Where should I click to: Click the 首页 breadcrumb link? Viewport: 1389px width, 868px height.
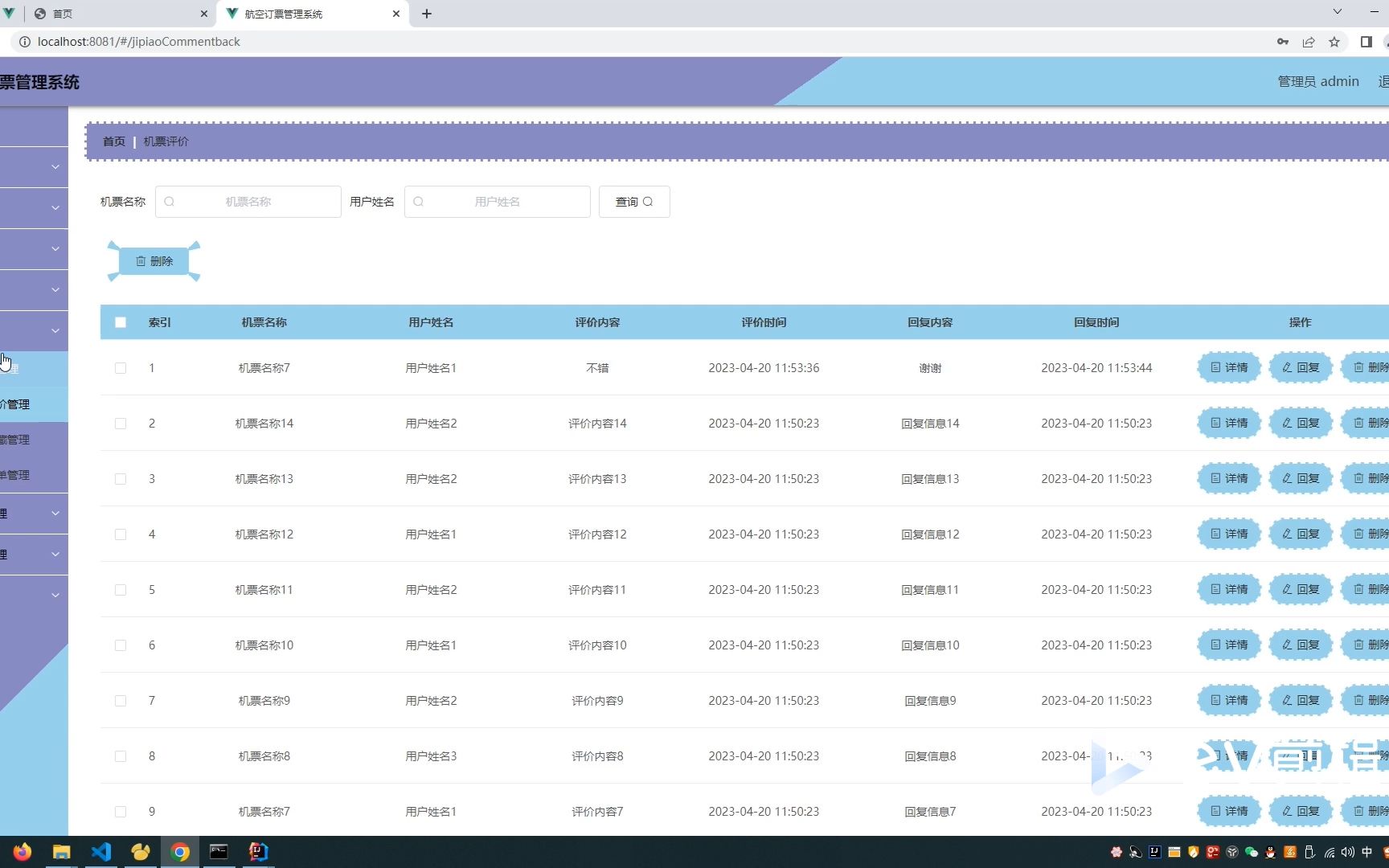[113, 141]
